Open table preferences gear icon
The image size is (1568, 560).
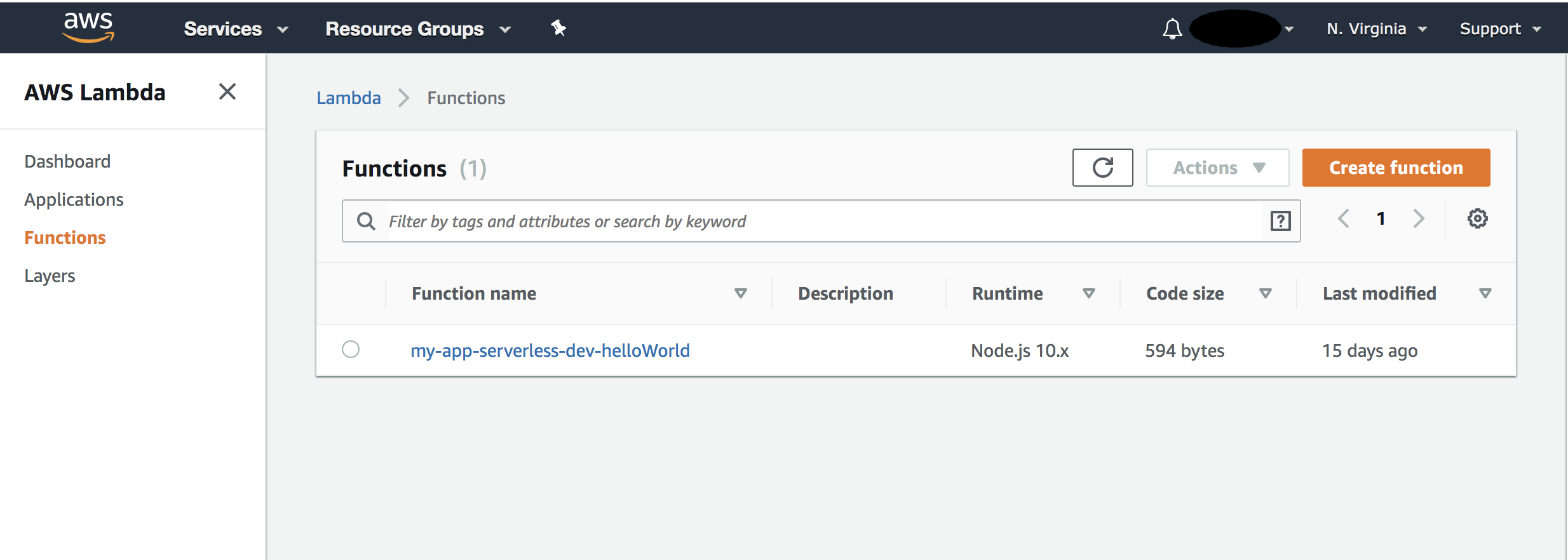pyautogui.click(x=1477, y=218)
